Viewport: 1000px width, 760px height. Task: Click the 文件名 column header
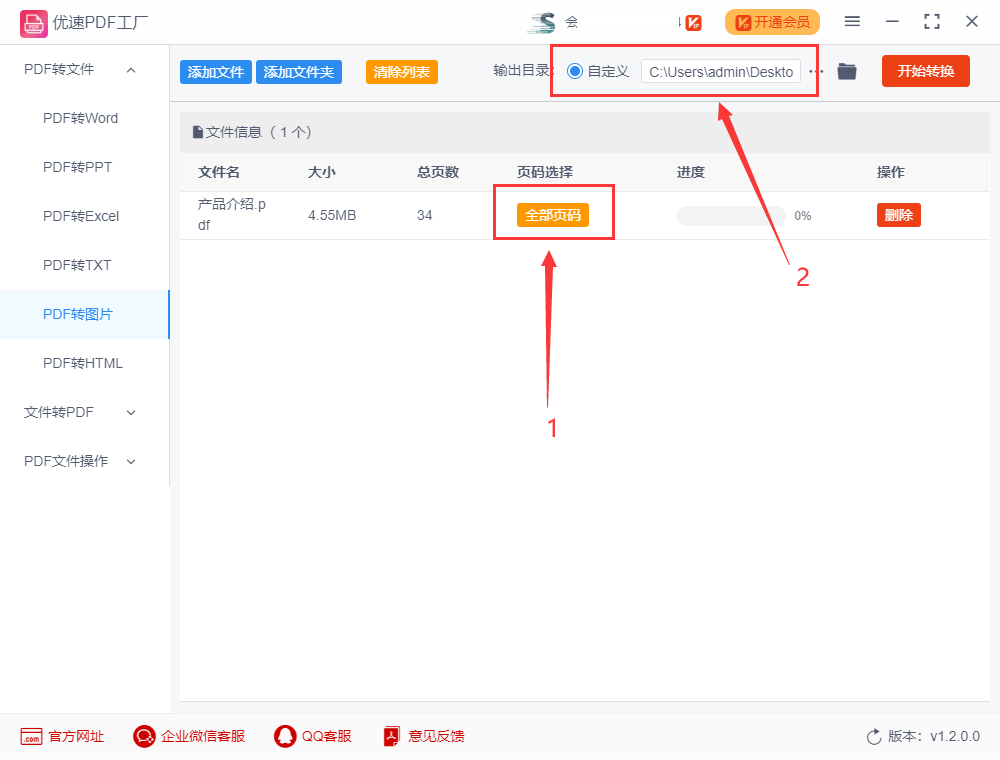pos(219,172)
